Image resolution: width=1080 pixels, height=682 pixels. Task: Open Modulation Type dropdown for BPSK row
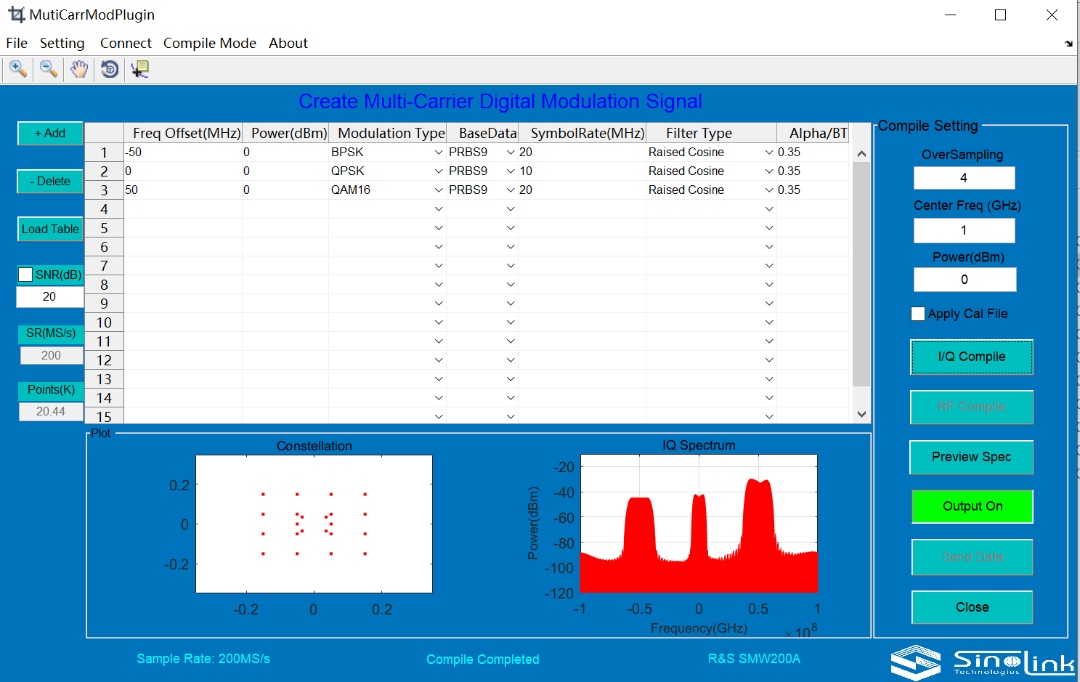[x=438, y=152]
